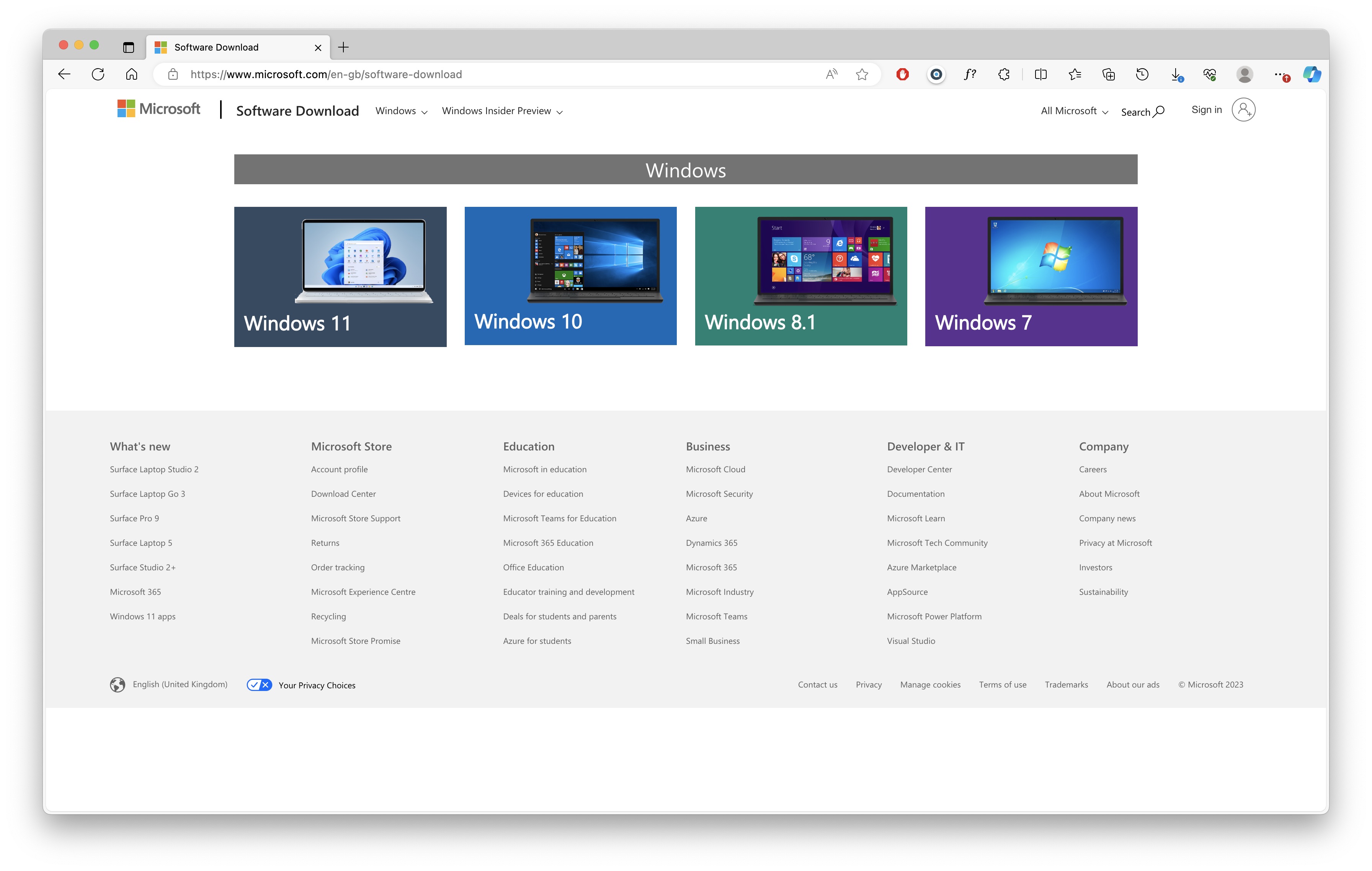The height and width of the screenshot is (871, 1372).
Task: Click the Microsoft logo
Action: (158, 109)
